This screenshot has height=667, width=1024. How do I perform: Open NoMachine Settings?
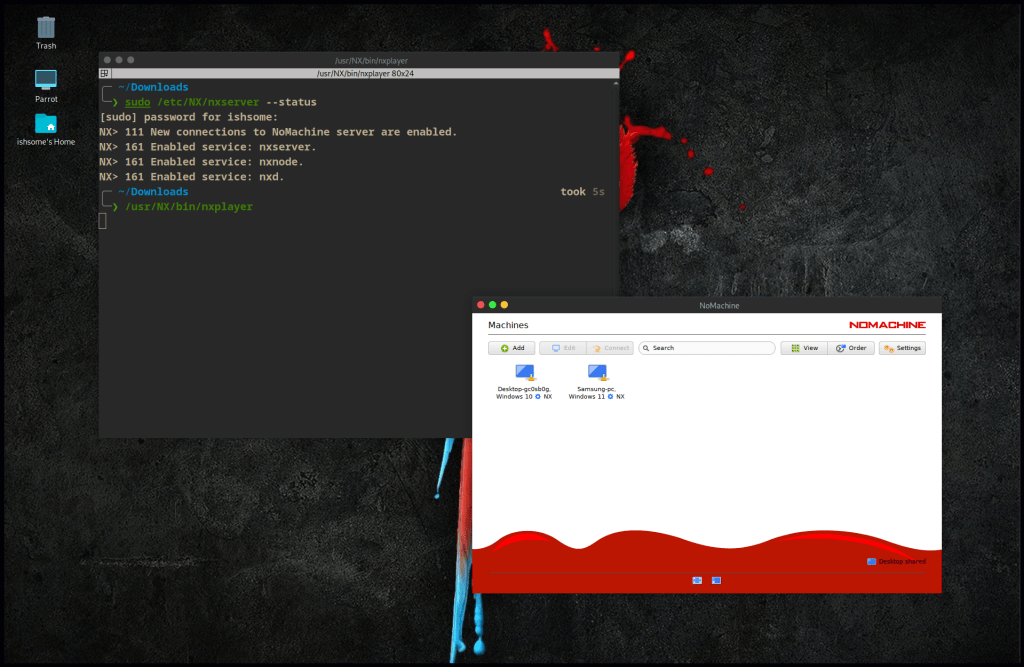(902, 348)
